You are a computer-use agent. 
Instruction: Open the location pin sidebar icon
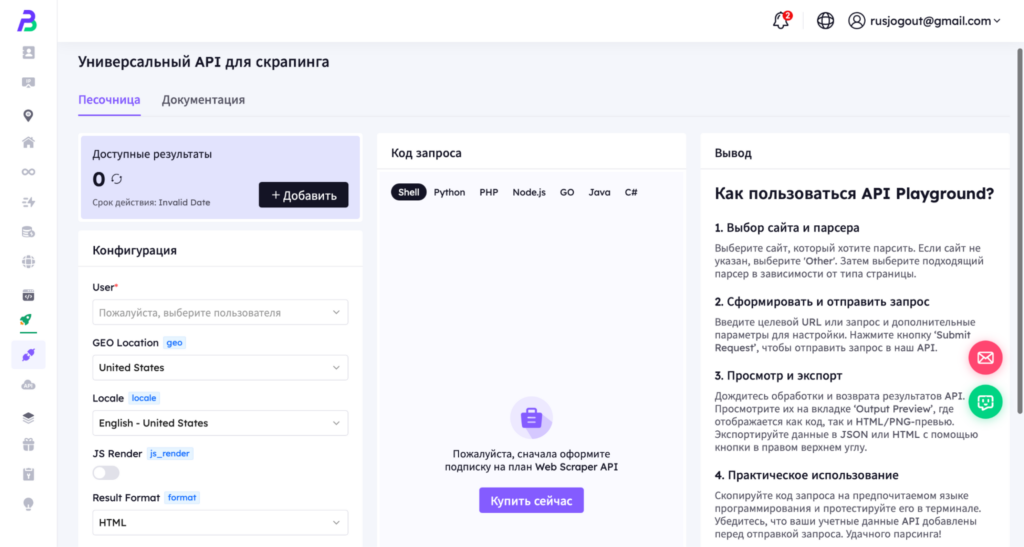pyautogui.click(x=28, y=116)
